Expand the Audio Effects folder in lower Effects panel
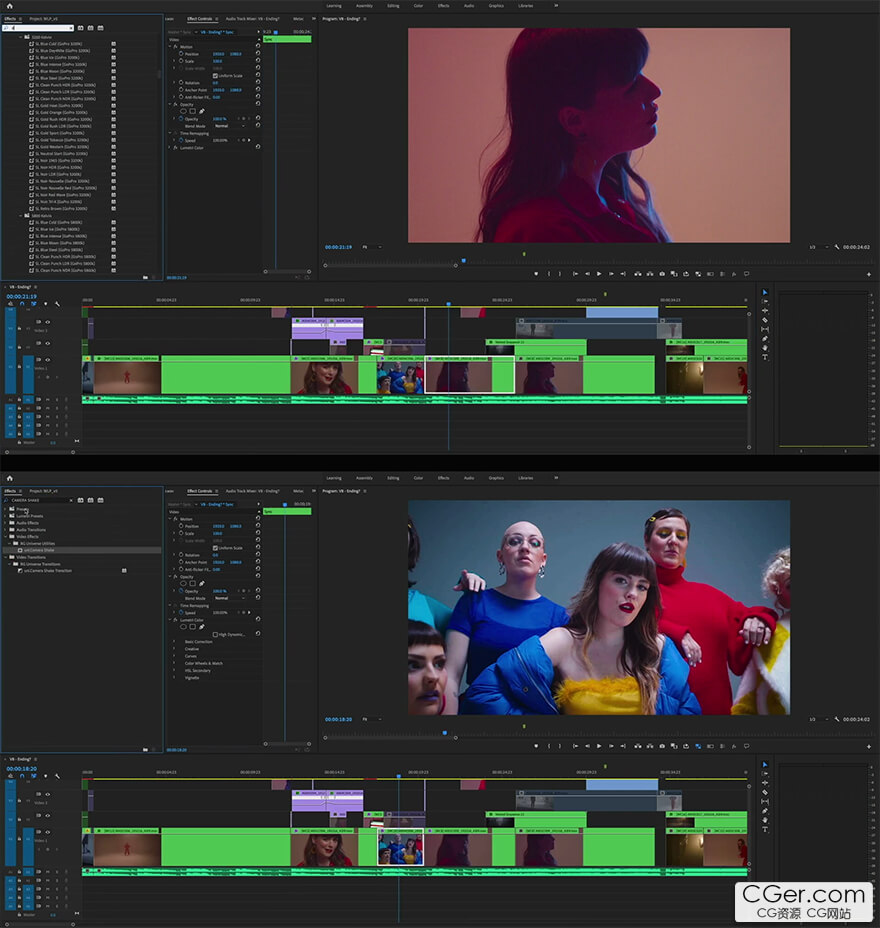 coord(5,523)
